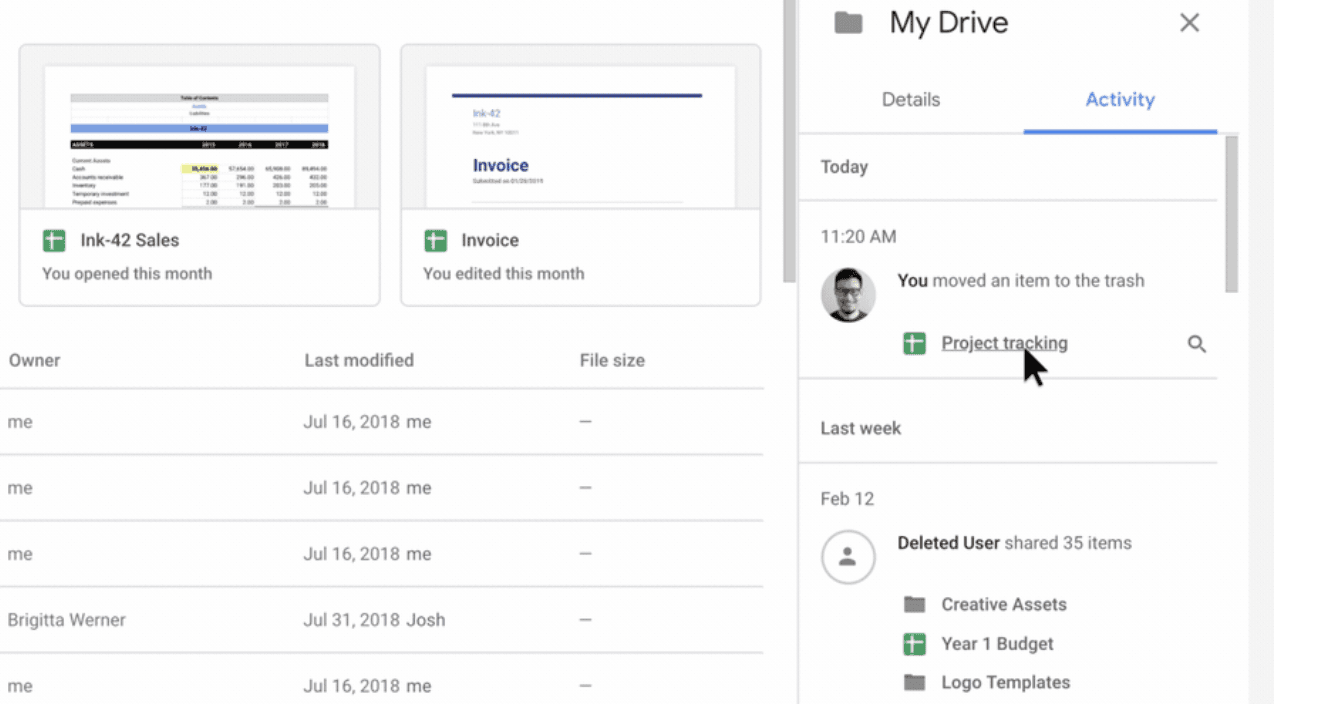
Task: Click the Sheets icon beside Project tracking
Action: (914, 342)
